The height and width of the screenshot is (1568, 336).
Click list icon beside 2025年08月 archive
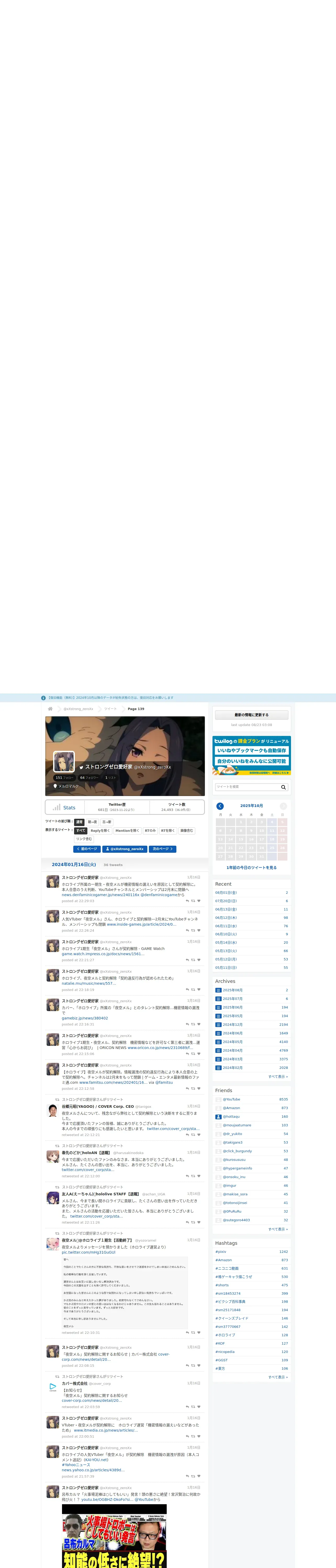(218, 990)
